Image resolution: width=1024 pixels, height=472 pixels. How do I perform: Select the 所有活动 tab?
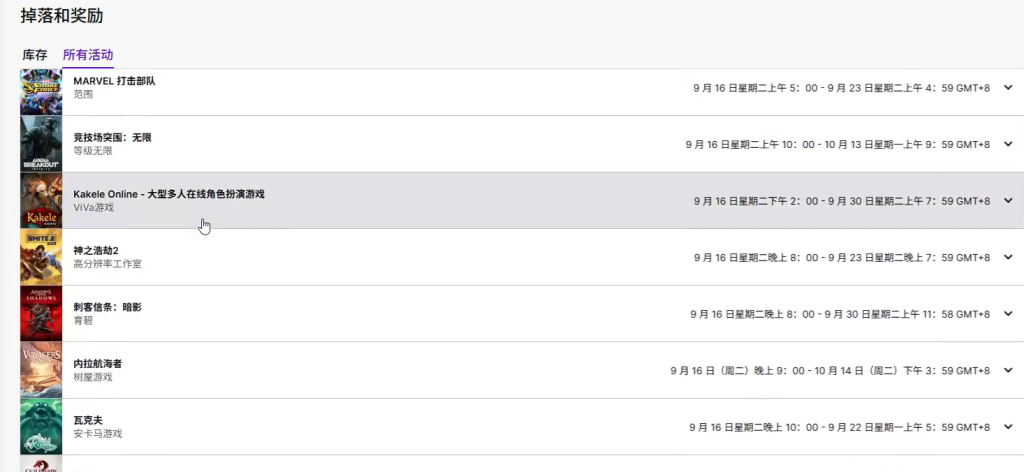tap(88, 55)
